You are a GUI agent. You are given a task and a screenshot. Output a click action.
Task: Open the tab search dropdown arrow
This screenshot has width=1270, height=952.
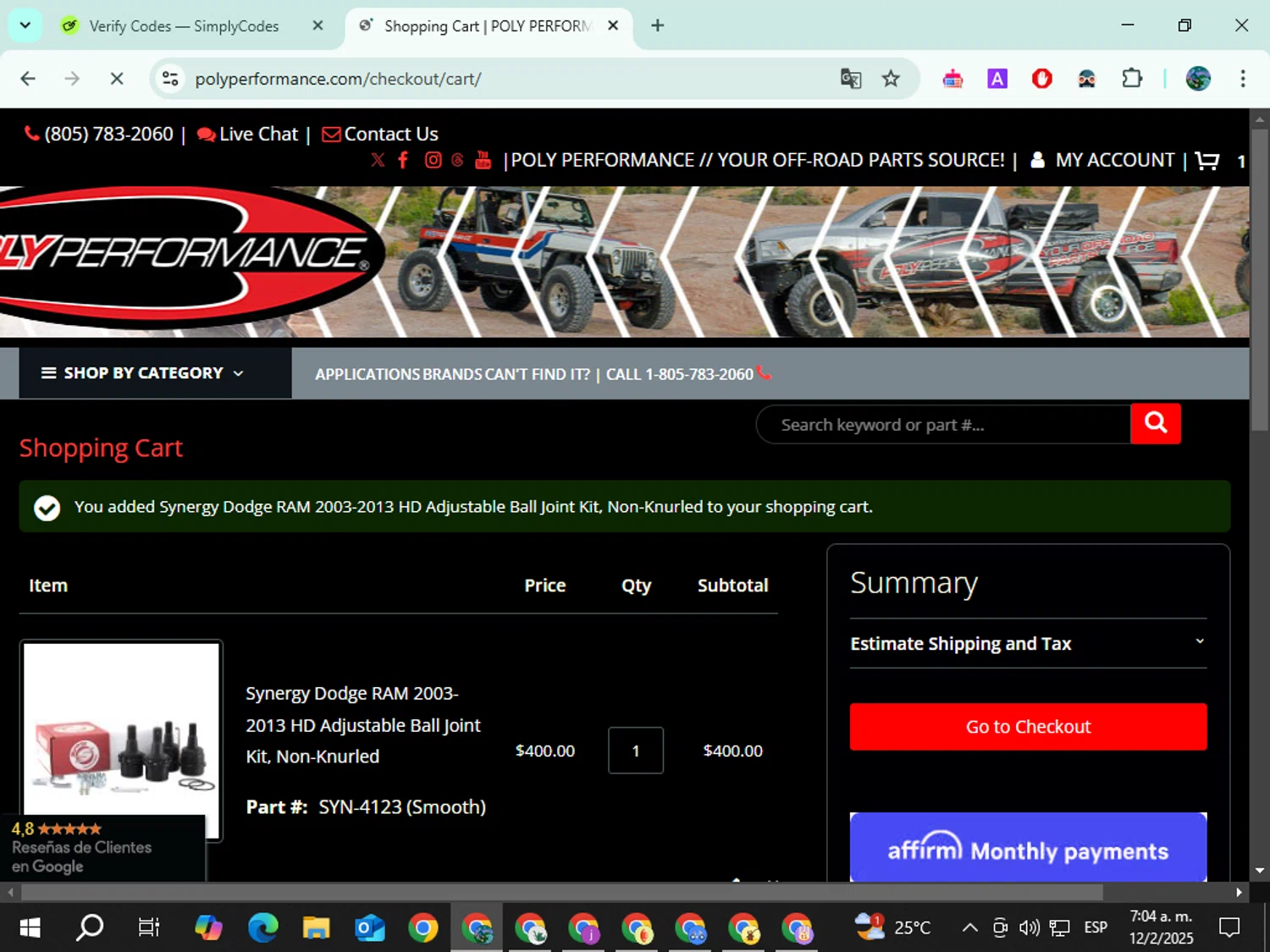[25, 25]
